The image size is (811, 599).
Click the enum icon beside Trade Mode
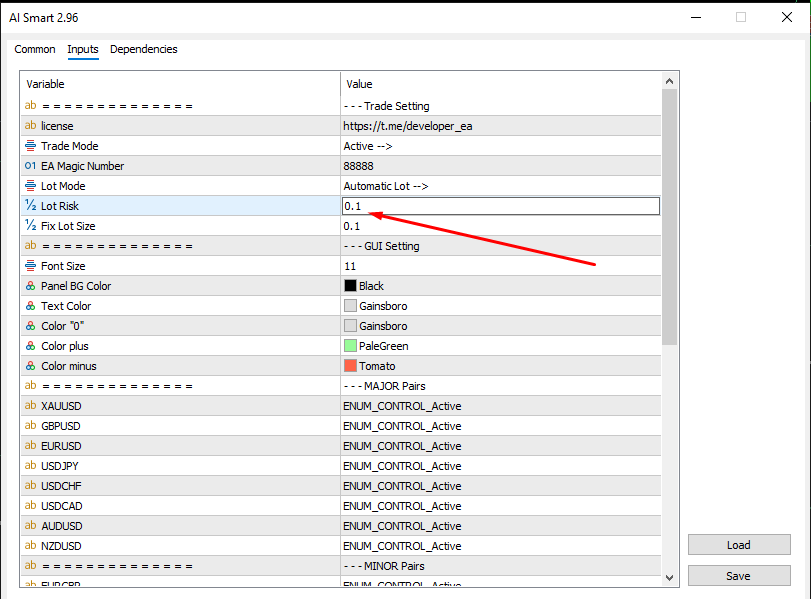click(x=31, y=146)
